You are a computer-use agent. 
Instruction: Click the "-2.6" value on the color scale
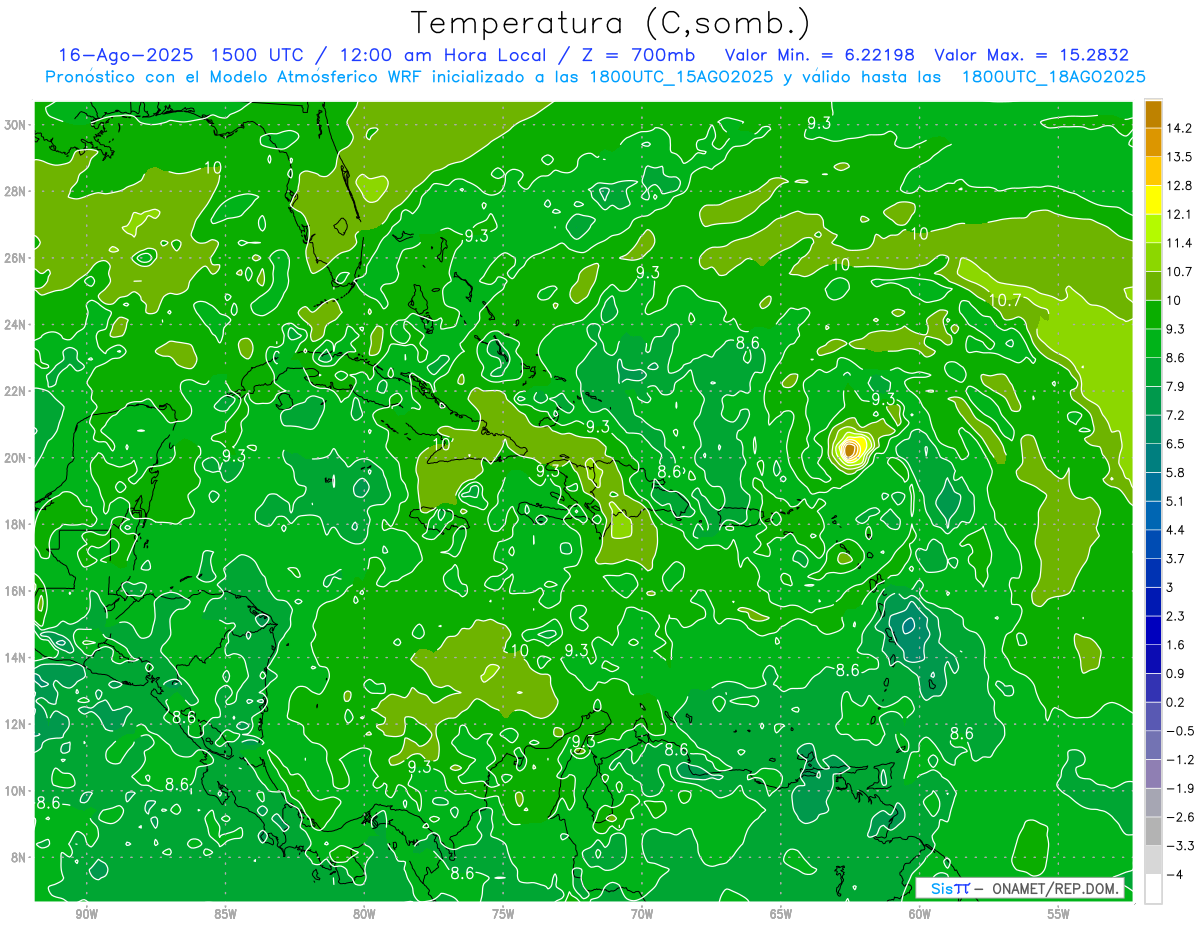(x=1180, y=817)
